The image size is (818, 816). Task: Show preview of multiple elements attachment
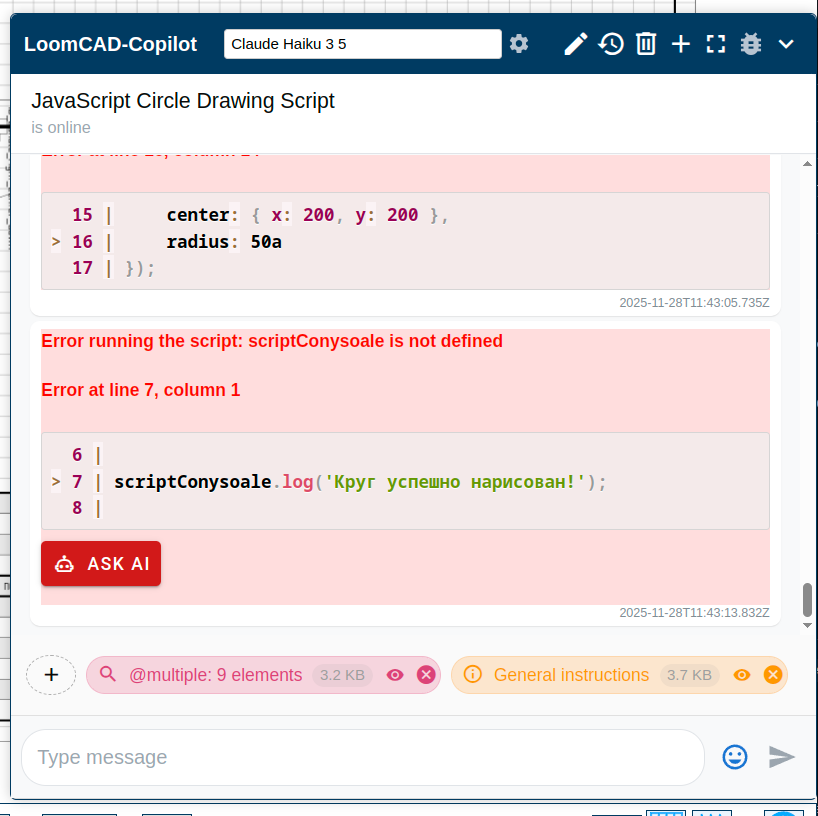[x=395, y=674]
